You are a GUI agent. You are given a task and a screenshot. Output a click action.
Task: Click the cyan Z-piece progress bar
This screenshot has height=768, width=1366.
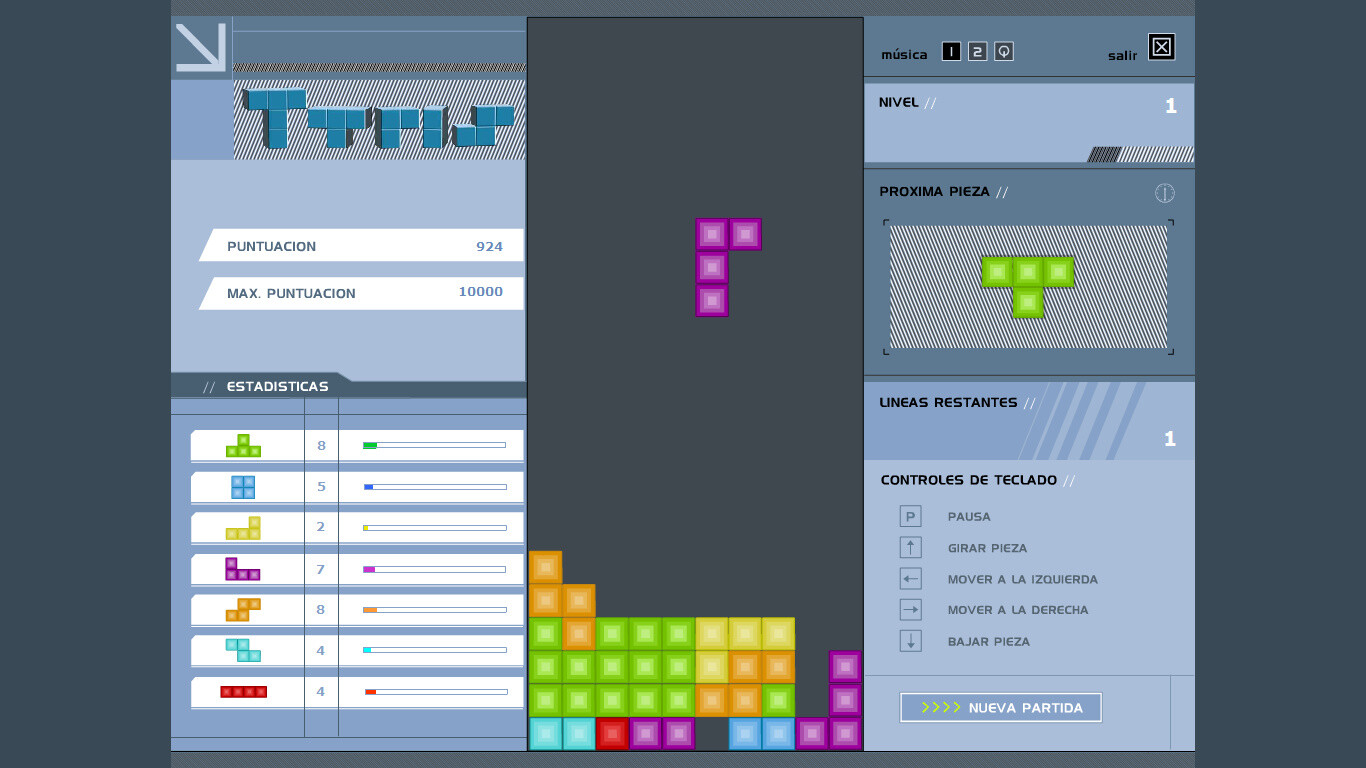click(434, 650)
